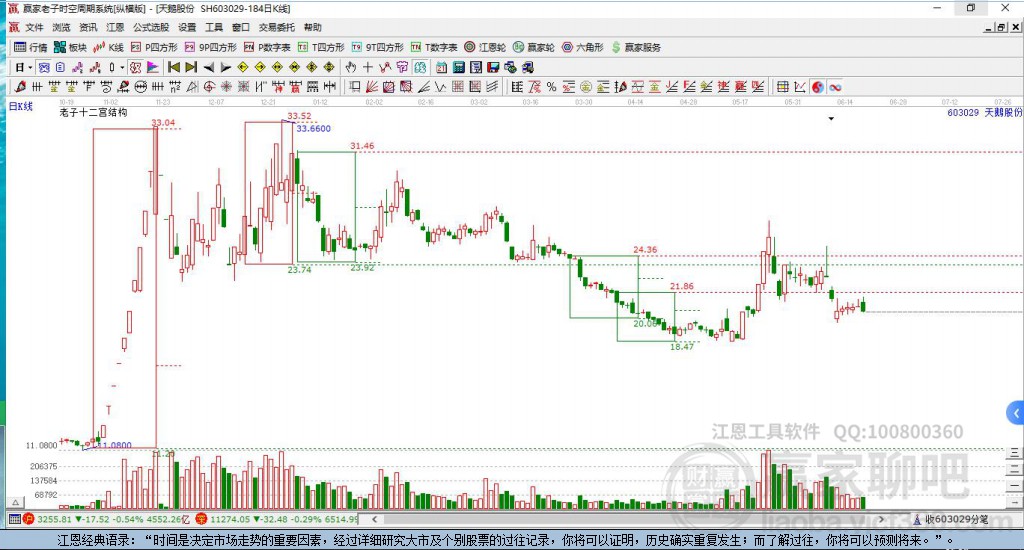Select the zigzag wave line icon

(441, 87)
